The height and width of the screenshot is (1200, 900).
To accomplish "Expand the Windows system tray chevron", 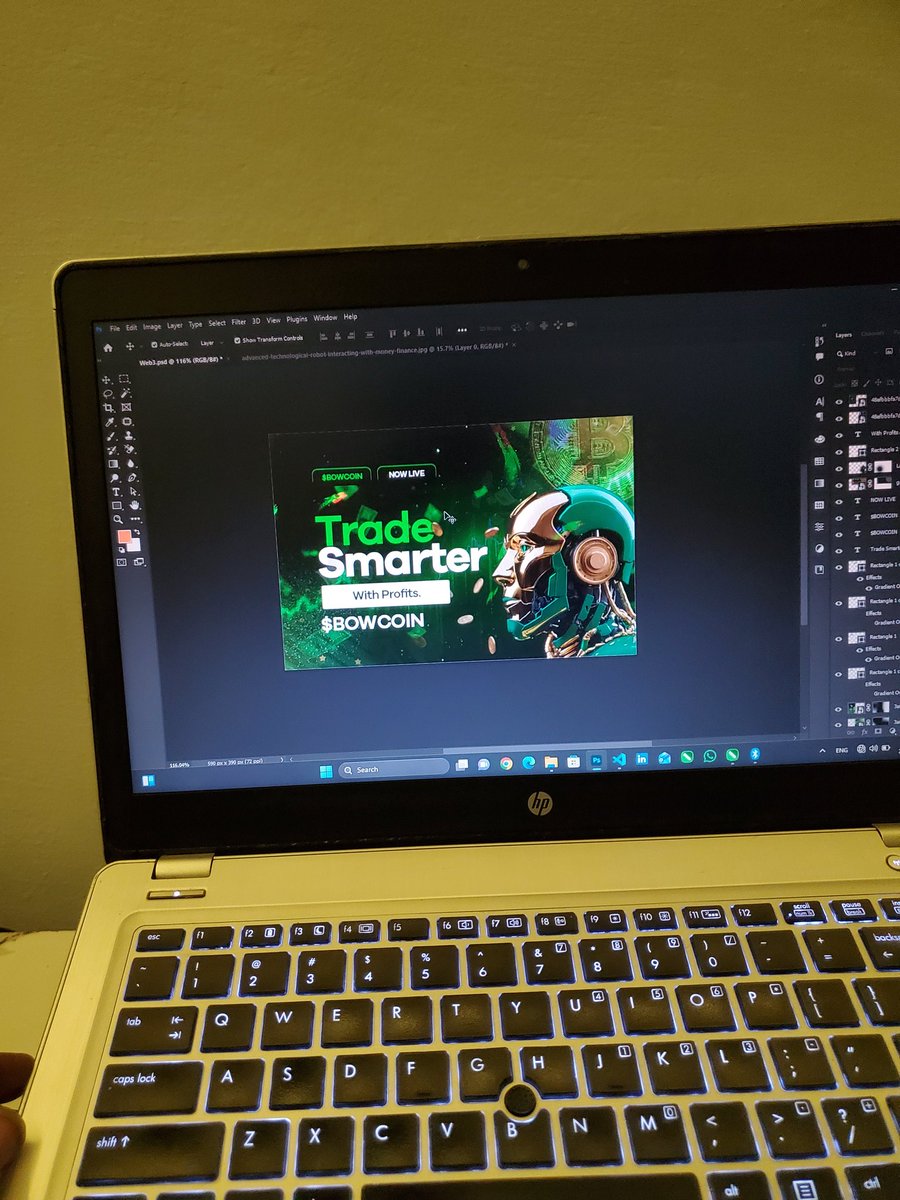I will [x=822, y=750].
